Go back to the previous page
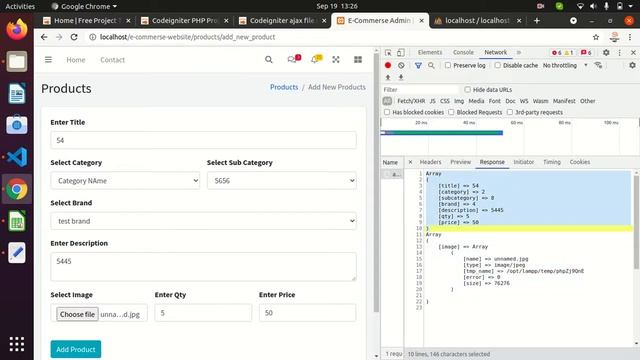640x360 pixels. click(x=44, y=37)
